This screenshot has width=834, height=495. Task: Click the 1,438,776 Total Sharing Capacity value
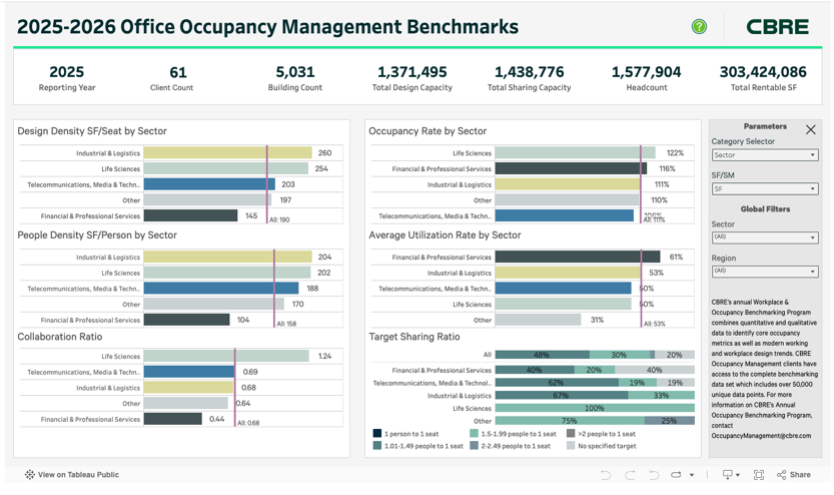[529, 72]
